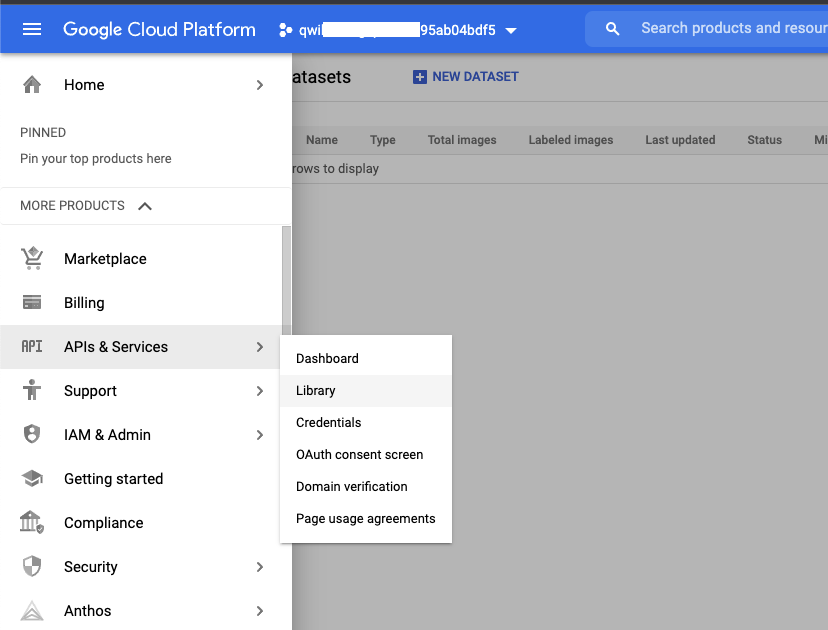
Task: Choose OAuth consent screen submenu item
Action: (x=366, y=455)
